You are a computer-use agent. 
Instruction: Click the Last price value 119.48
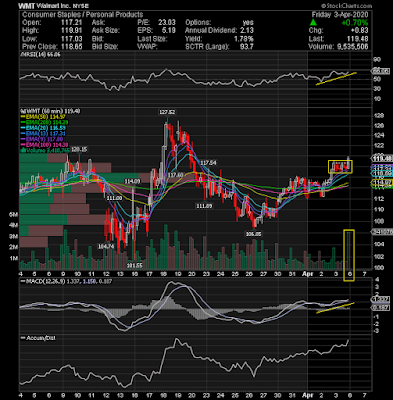pyautogui.click(x=359, y=39)
